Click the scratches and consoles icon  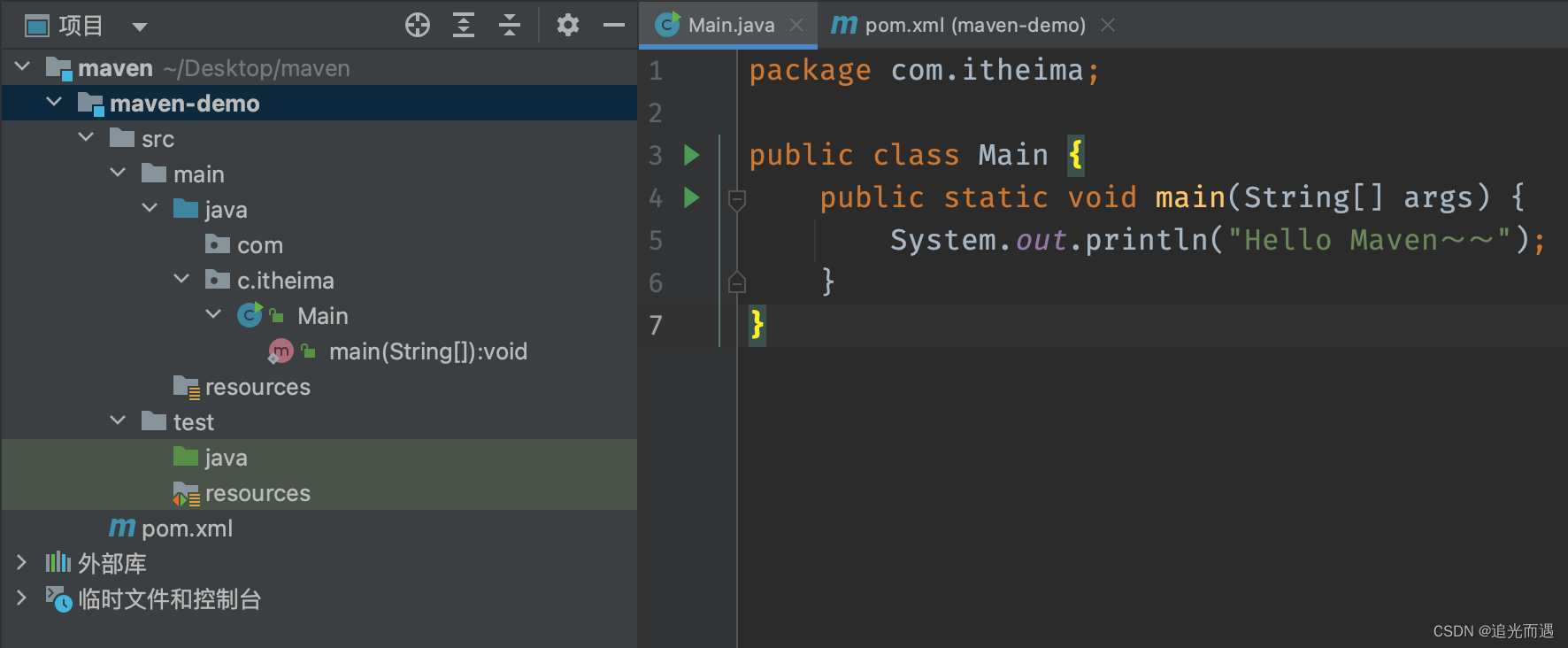coord(58,599)
